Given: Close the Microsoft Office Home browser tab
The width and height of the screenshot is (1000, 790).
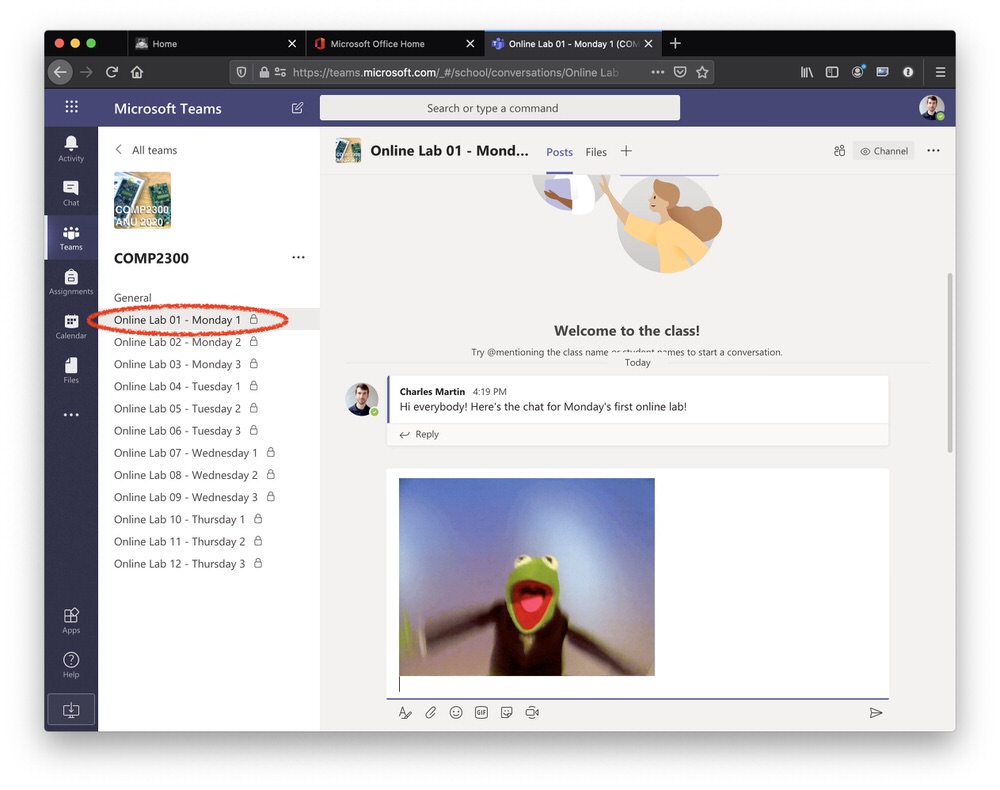Looking at the screenshot, I should (x=470, y=43).
